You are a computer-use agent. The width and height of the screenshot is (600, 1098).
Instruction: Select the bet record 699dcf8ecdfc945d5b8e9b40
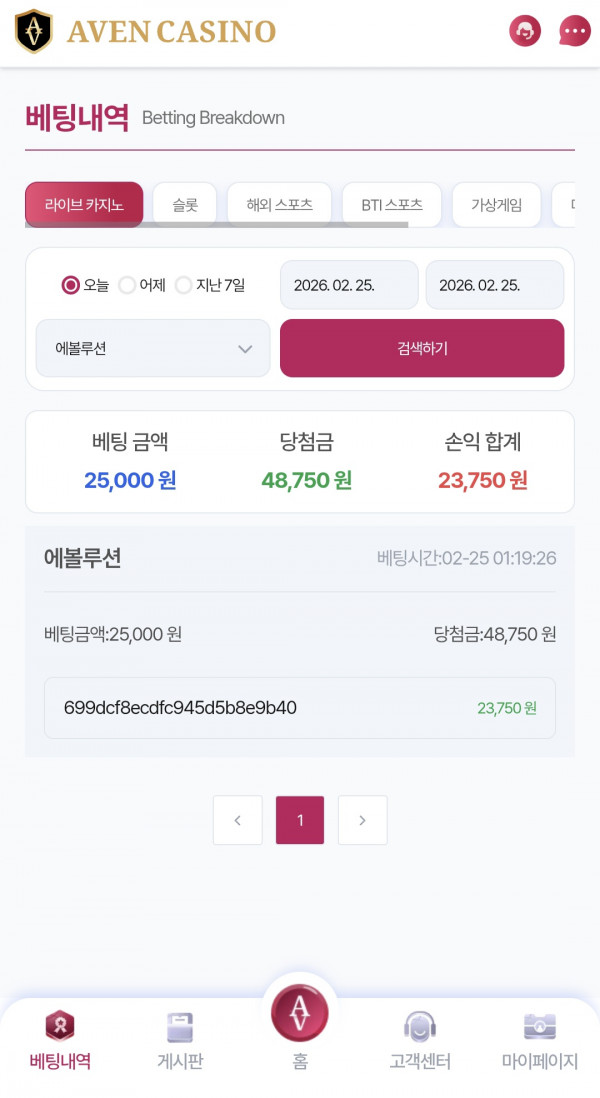point(299,708)
